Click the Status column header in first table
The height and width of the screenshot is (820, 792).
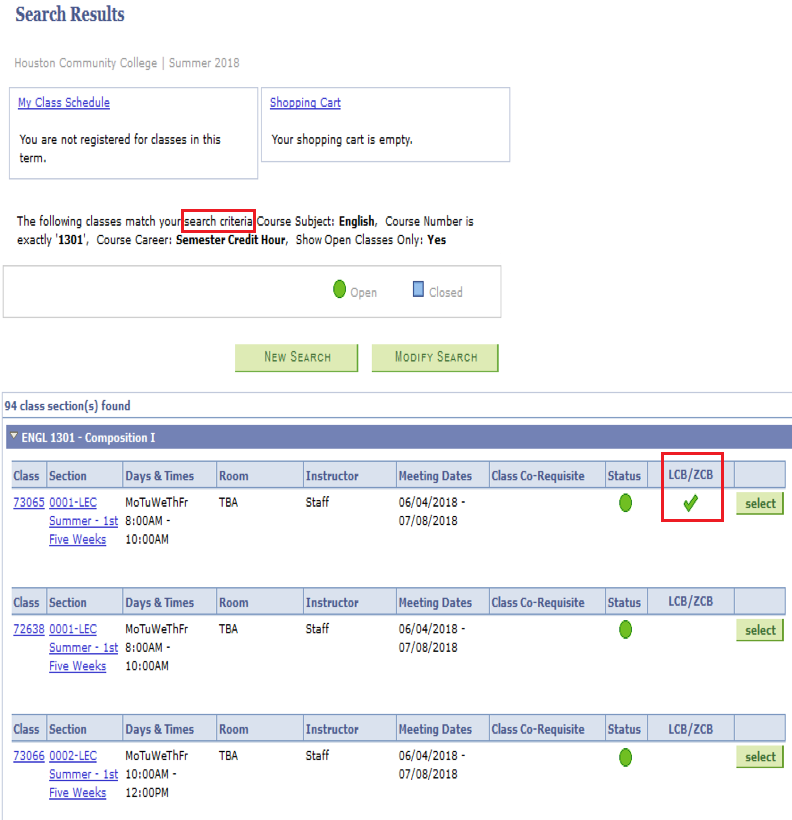[624, 476]
